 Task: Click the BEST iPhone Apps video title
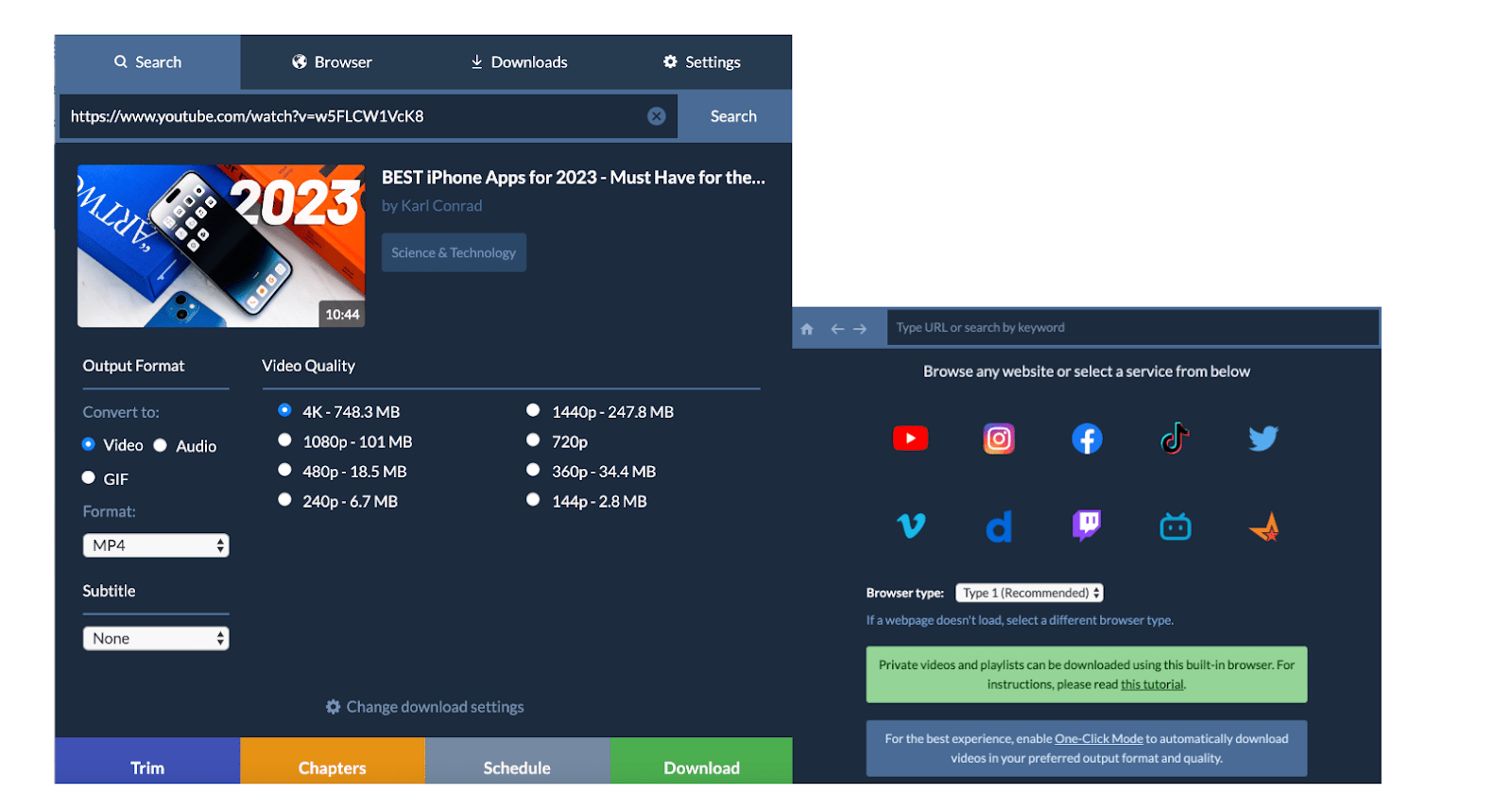(574, 178)
